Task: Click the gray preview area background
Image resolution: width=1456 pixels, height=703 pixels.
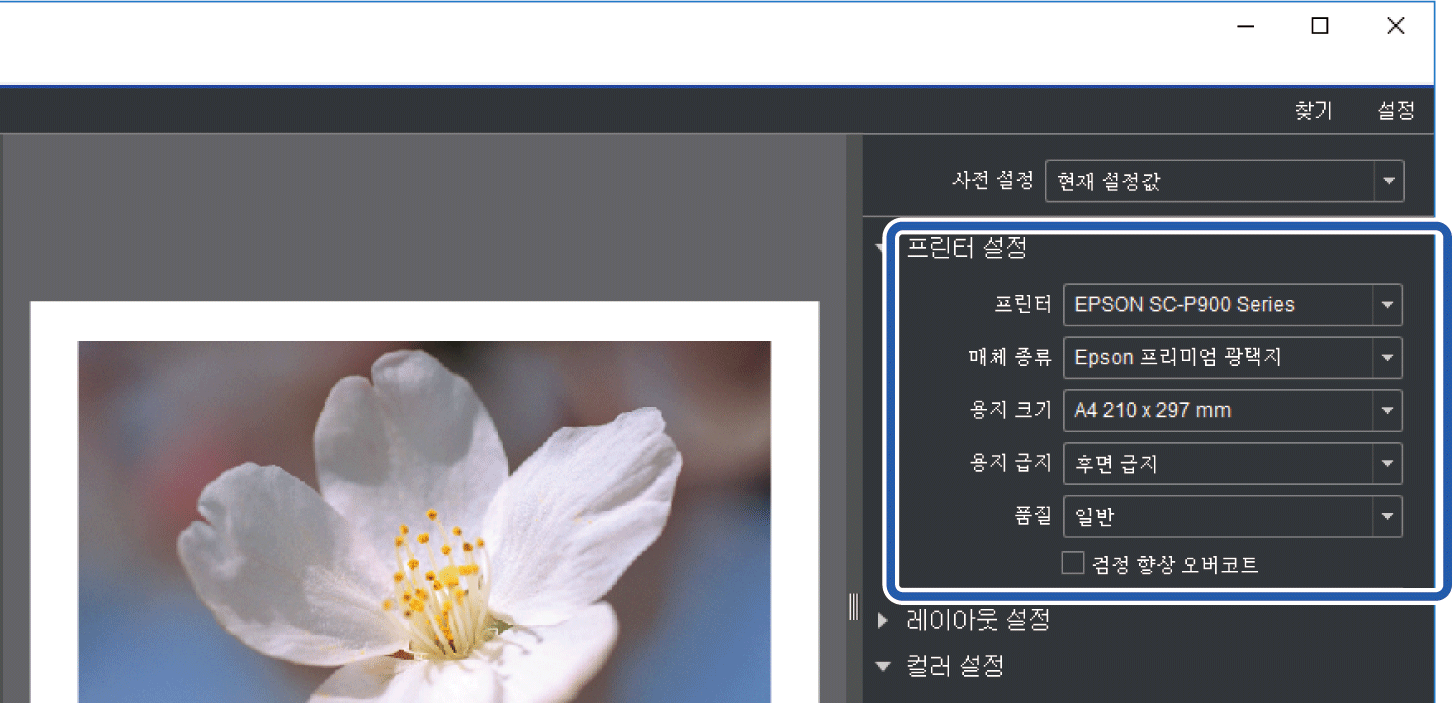Action: click(x=400, y=220)
